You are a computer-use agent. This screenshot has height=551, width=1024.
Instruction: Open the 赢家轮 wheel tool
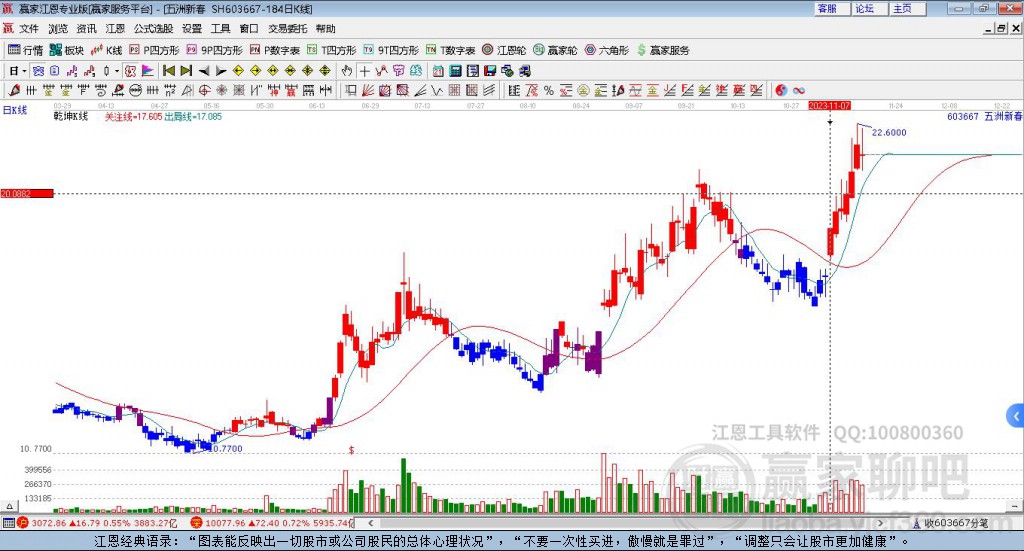point(555,50)
